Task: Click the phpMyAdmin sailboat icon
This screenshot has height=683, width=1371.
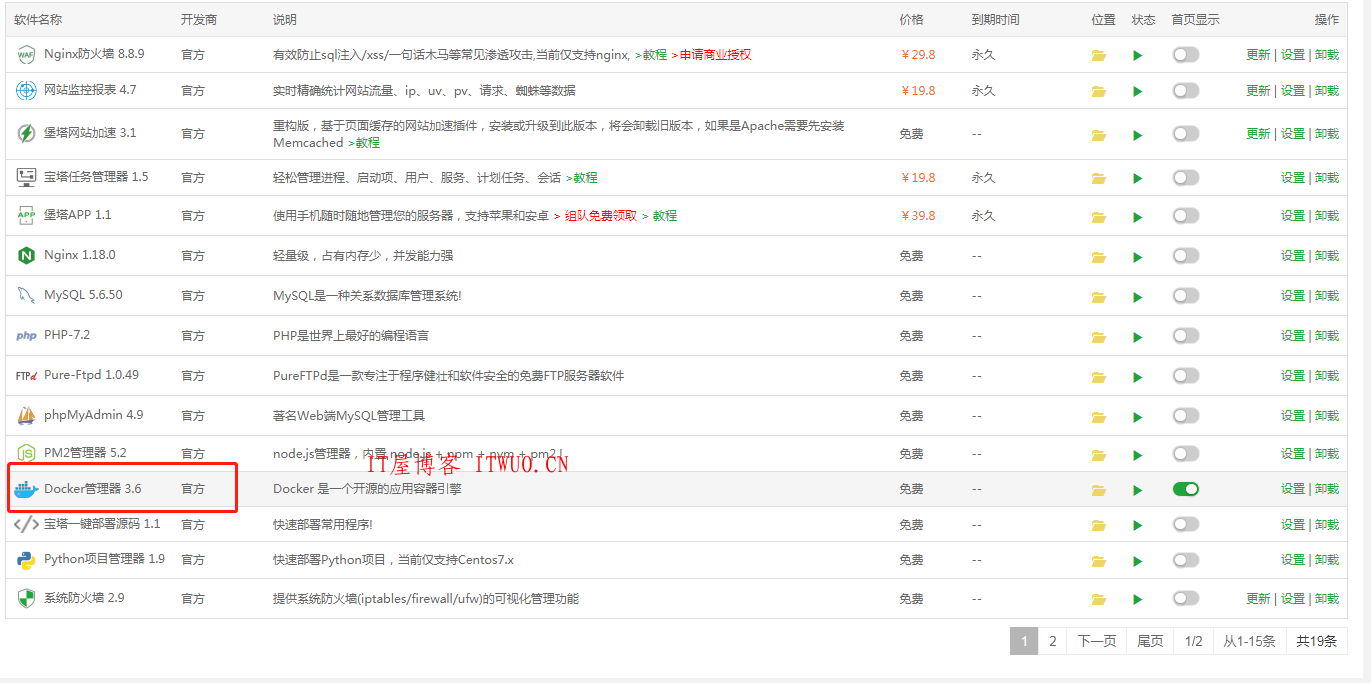Action: (26, 415)
